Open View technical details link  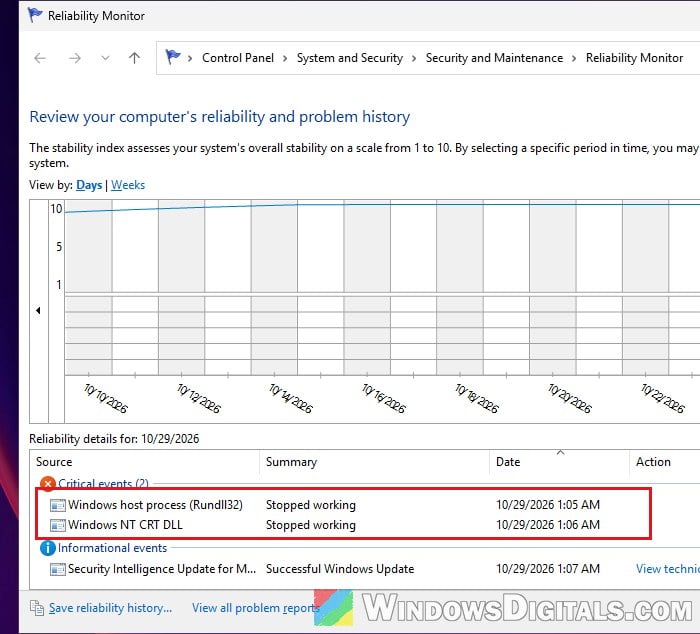(x=667, y=569)
